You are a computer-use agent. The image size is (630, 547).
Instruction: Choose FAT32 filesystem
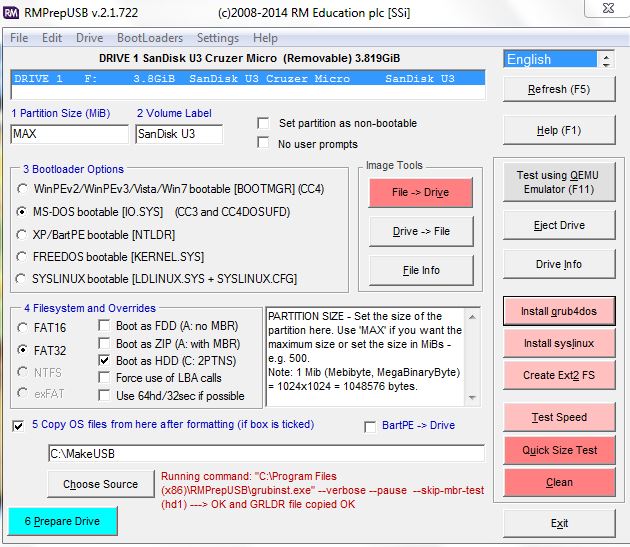23,350
